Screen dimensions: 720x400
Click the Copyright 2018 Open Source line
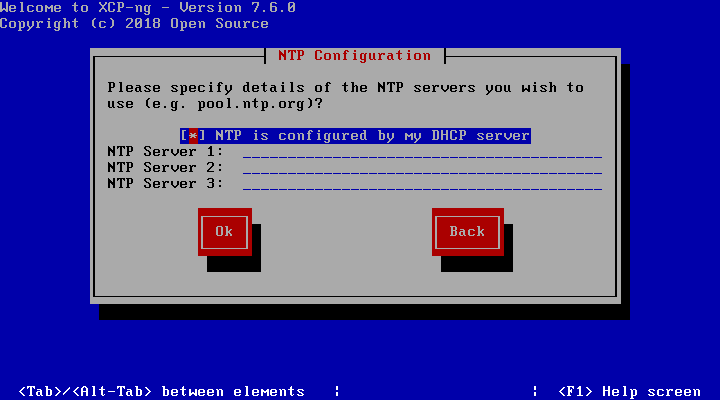pyautogui.click(x=134, y=24)
